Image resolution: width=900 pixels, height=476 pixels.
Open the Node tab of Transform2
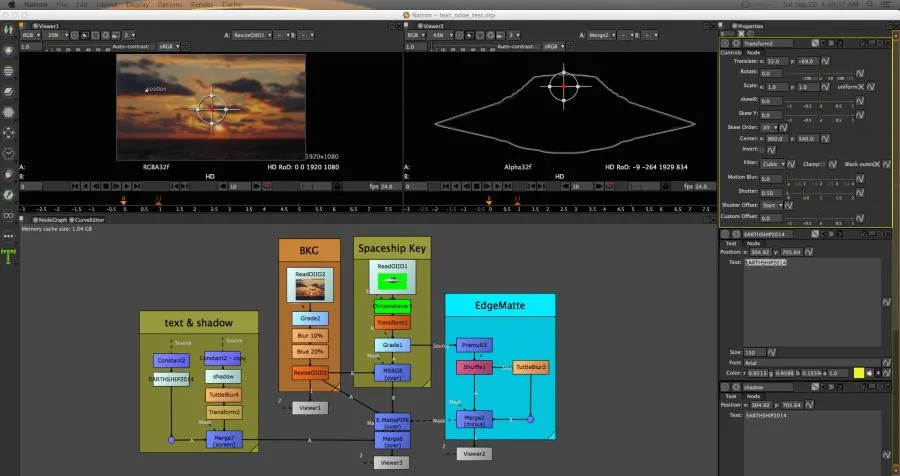click(753, 52)
